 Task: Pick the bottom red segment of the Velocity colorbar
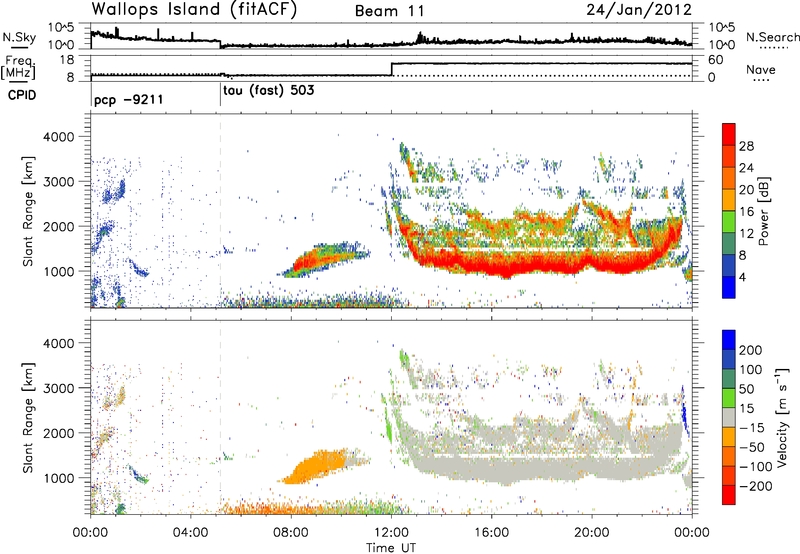tap(728, 495)
